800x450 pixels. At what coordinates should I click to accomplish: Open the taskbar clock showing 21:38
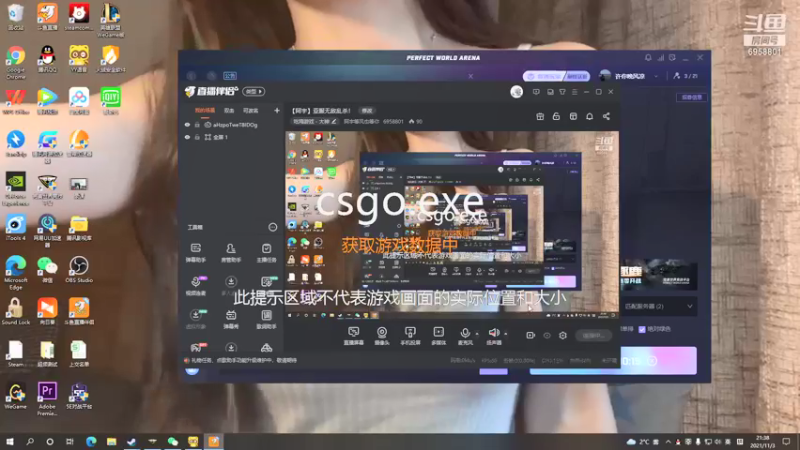click(x=763, y=441)
